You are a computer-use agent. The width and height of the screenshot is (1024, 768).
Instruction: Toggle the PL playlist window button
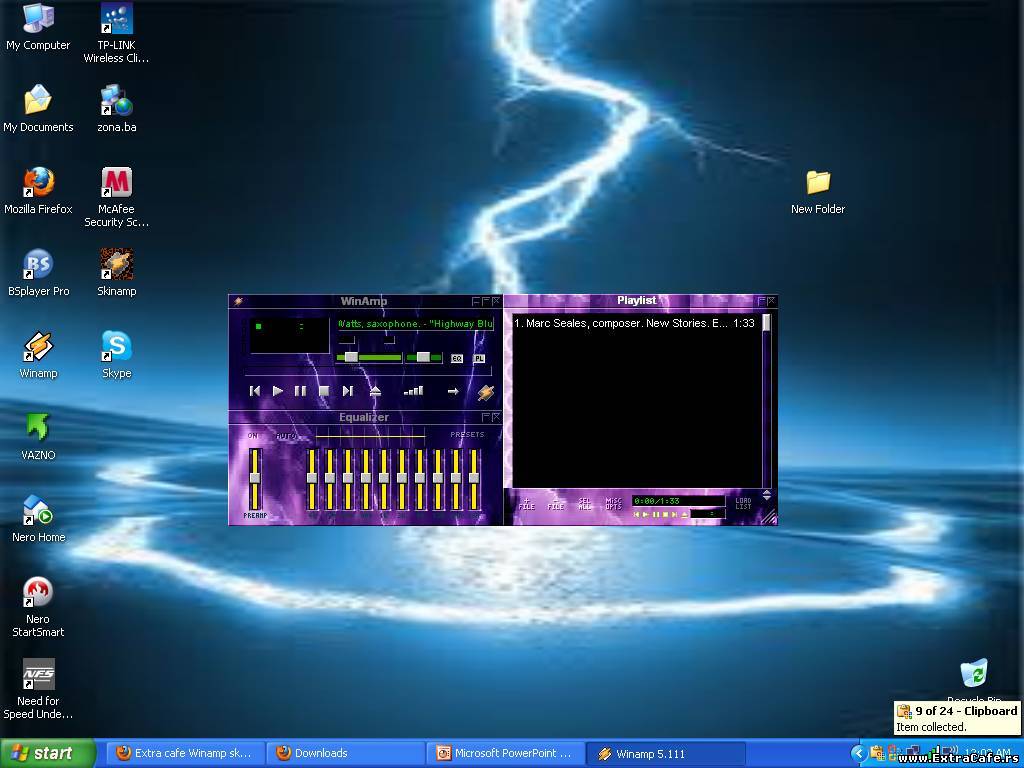pyautogui.click(x=479, y=358)
